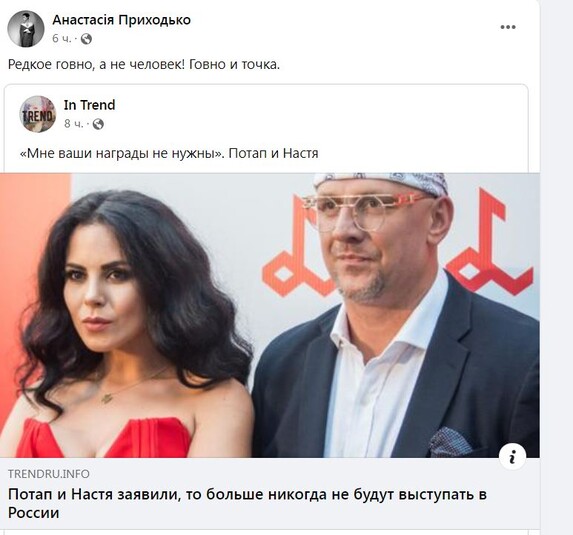Image resolution: width=573 pixels, height=535 pixels.
Task: Open the article info "i" icon
Action: pos(512,456)
